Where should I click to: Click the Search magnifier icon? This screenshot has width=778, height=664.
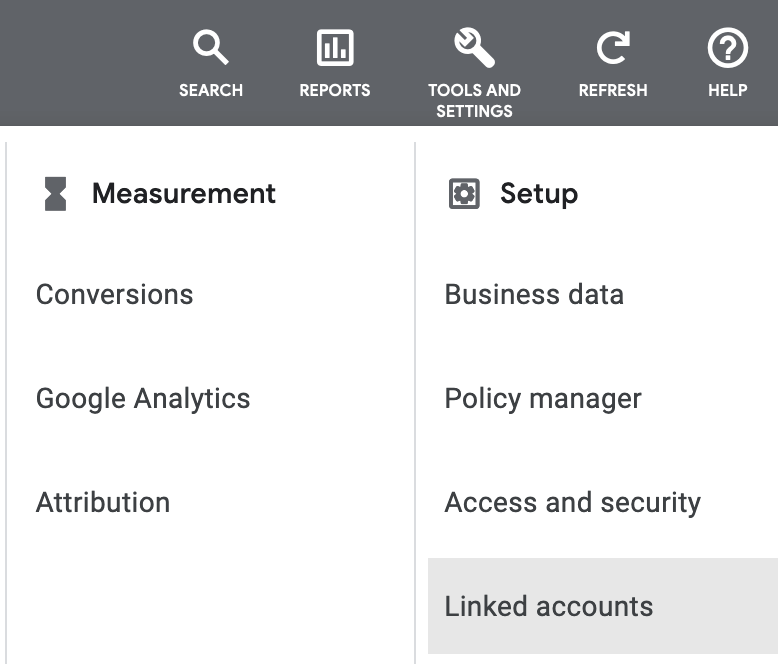click(211, 47)
